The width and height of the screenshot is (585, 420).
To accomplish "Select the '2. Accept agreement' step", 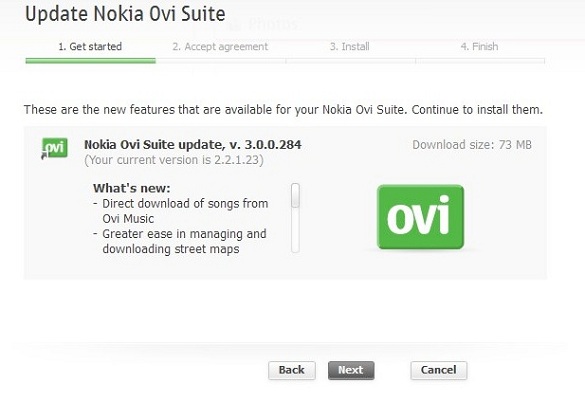I will coord(220,47).
